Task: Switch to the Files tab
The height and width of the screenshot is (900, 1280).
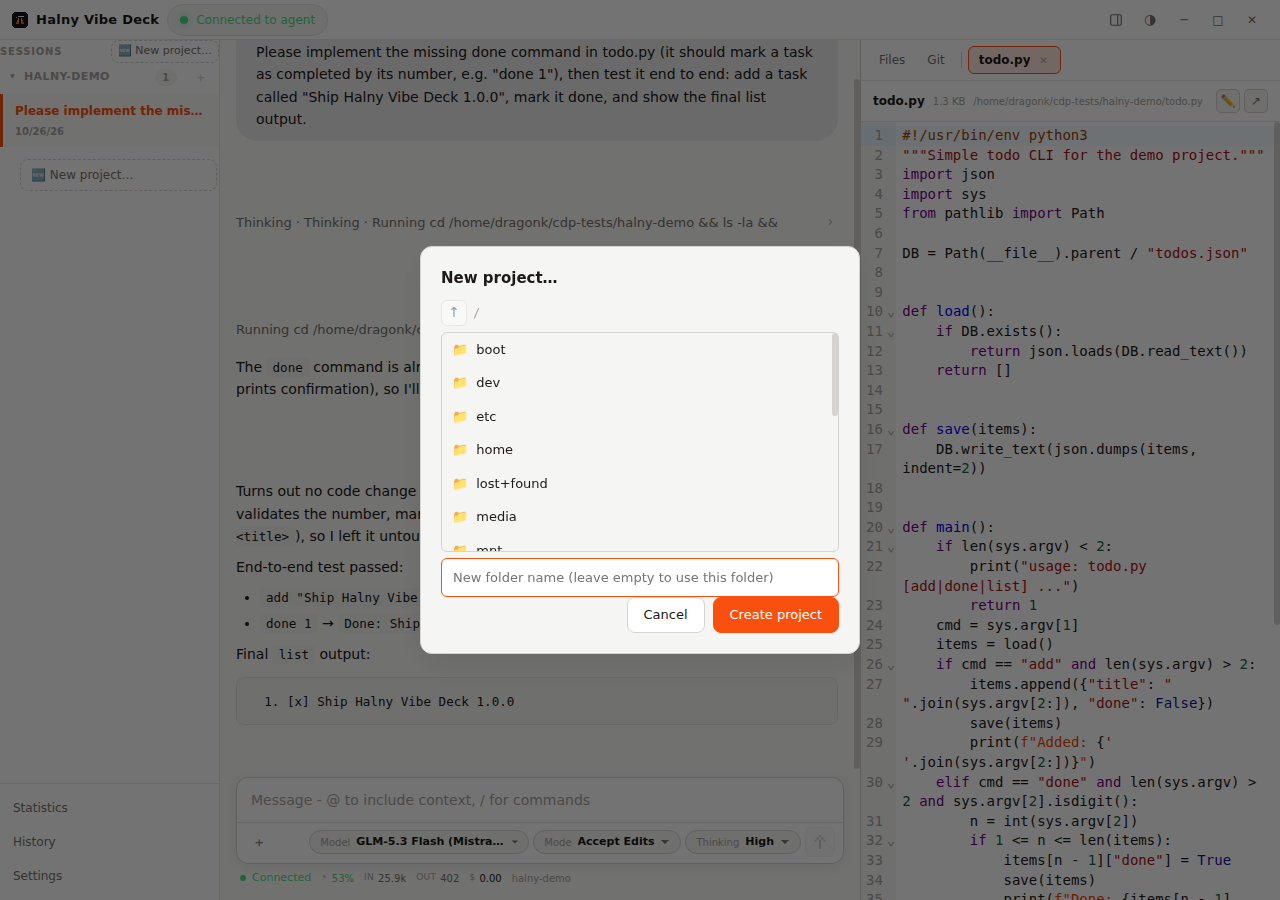Action: pyautogui.click(x=892, y=60)
